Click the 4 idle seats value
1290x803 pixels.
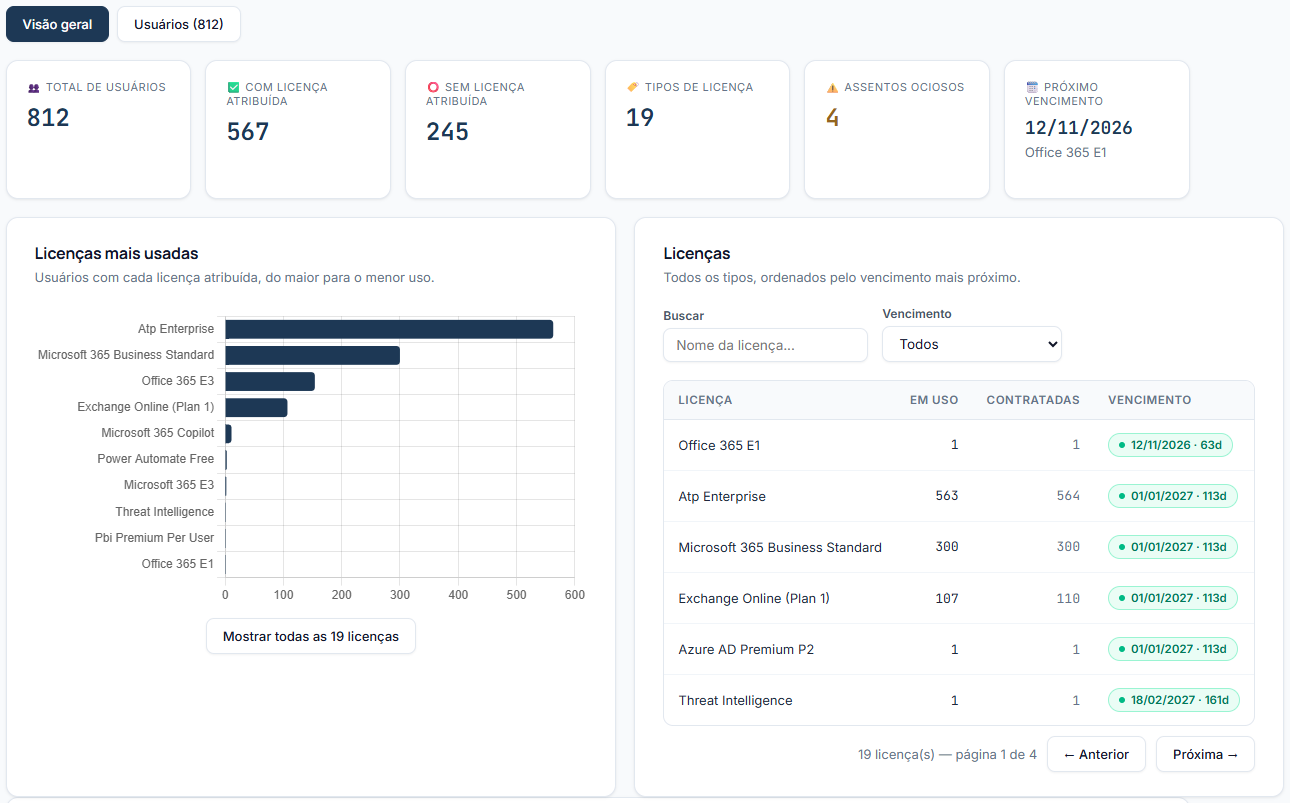832,118
